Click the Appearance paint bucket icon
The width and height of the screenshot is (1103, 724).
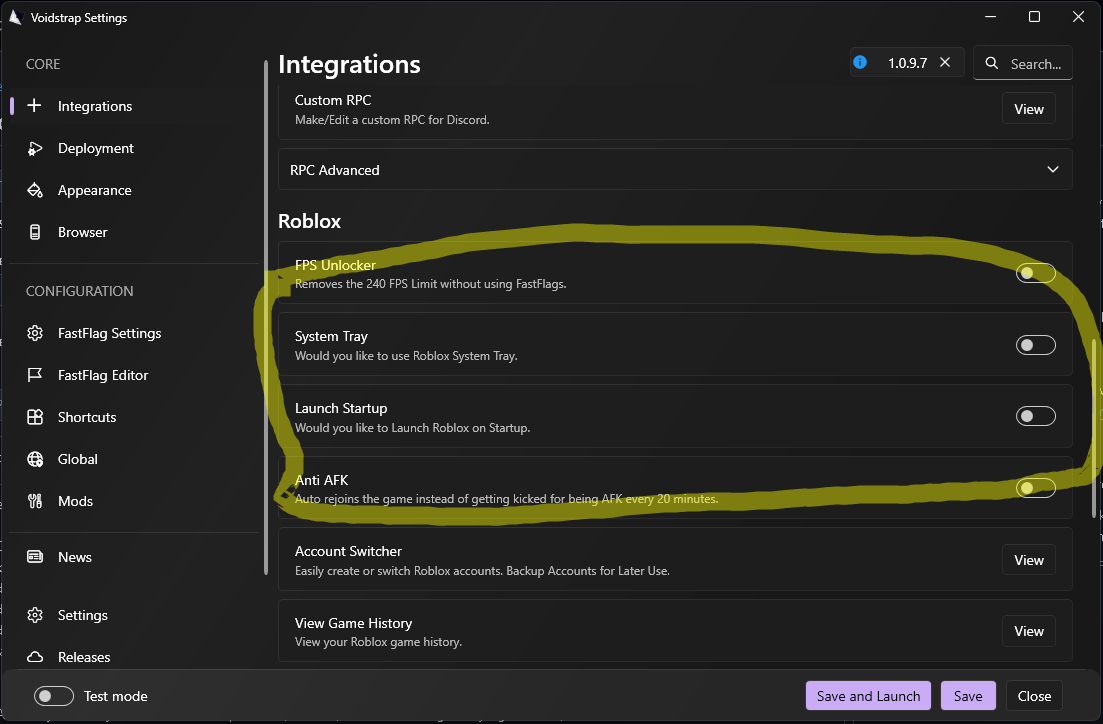click(34, 190)
